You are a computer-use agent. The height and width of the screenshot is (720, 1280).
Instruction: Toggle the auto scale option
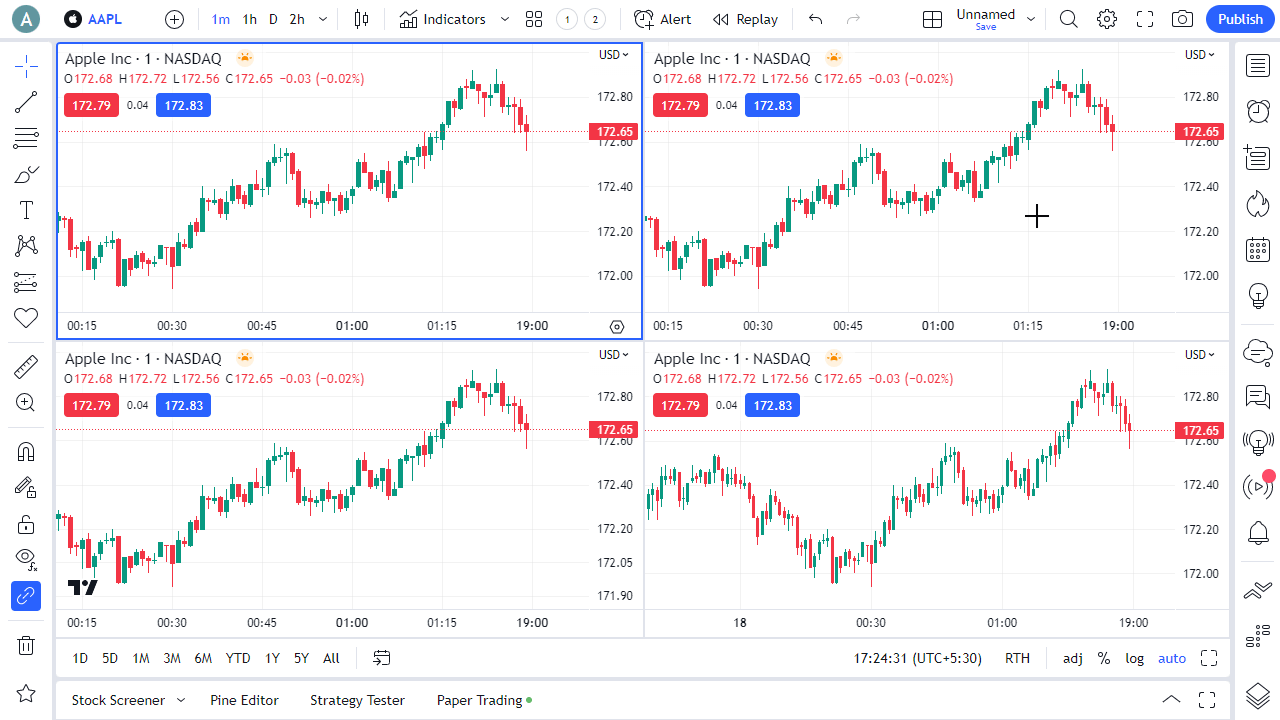[1171, 658]
